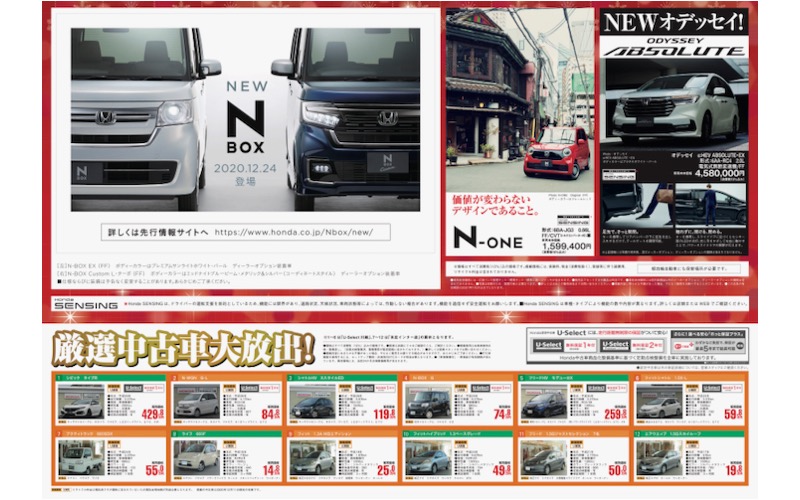The width and height of the screenshot is (800, 500).
Task: Click the 84.8 price on car 2
Action: pyautogui.click(x=270, y=414)
